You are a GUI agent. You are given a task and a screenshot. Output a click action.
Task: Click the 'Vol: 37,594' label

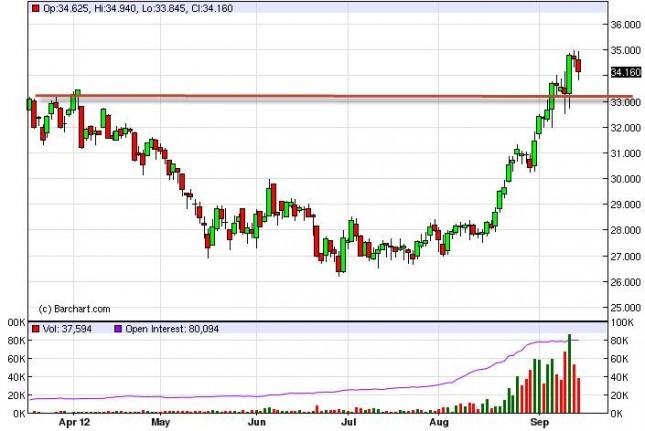tap(67, 329)
